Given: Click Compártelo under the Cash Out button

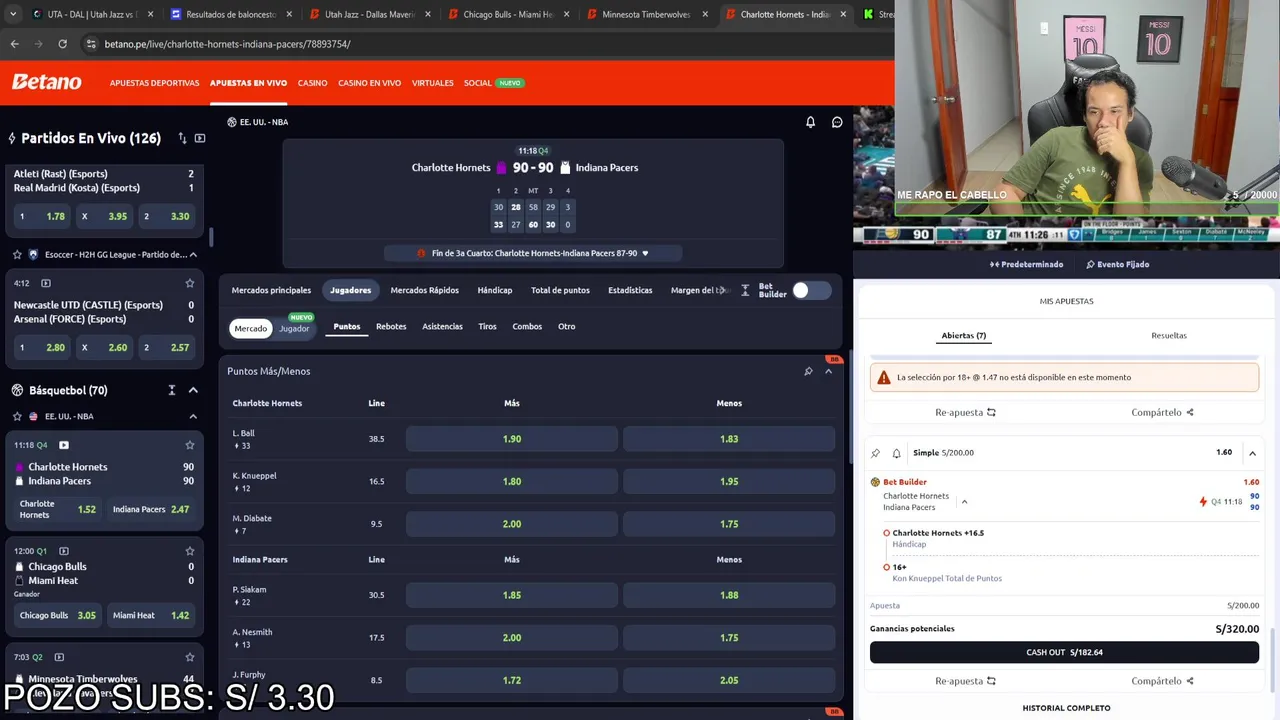Looking at the screenshot, I should [x=1162, y=681].
